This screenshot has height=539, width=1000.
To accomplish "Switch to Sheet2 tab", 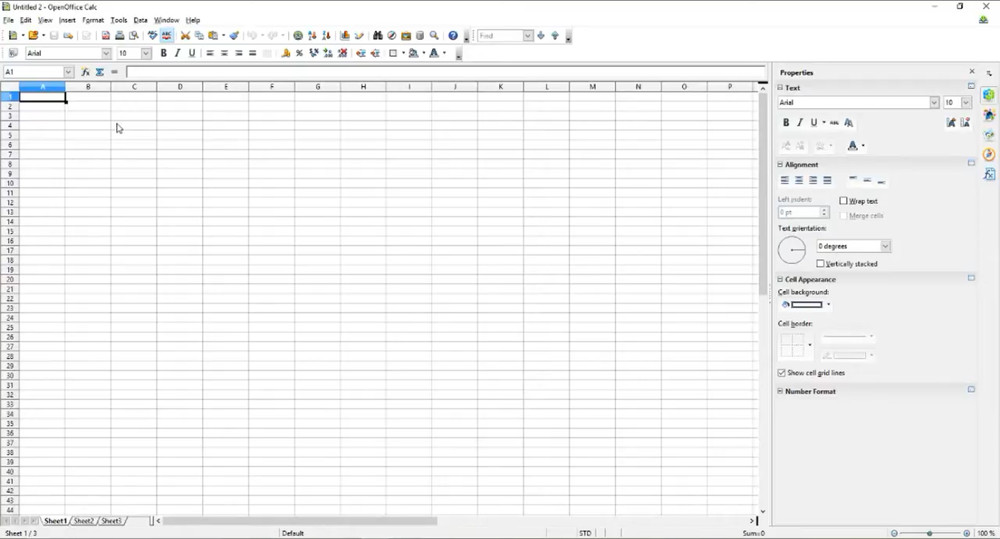I will click(x=84, y=521).
